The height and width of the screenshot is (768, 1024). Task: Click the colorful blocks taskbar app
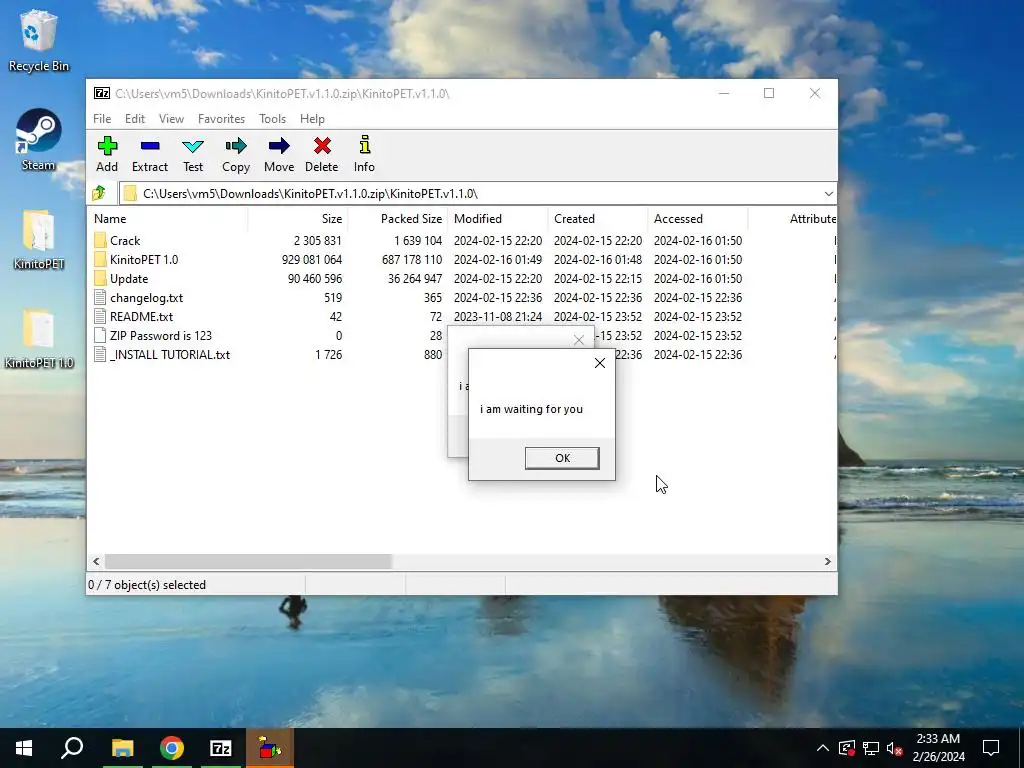tap(270, 748)
